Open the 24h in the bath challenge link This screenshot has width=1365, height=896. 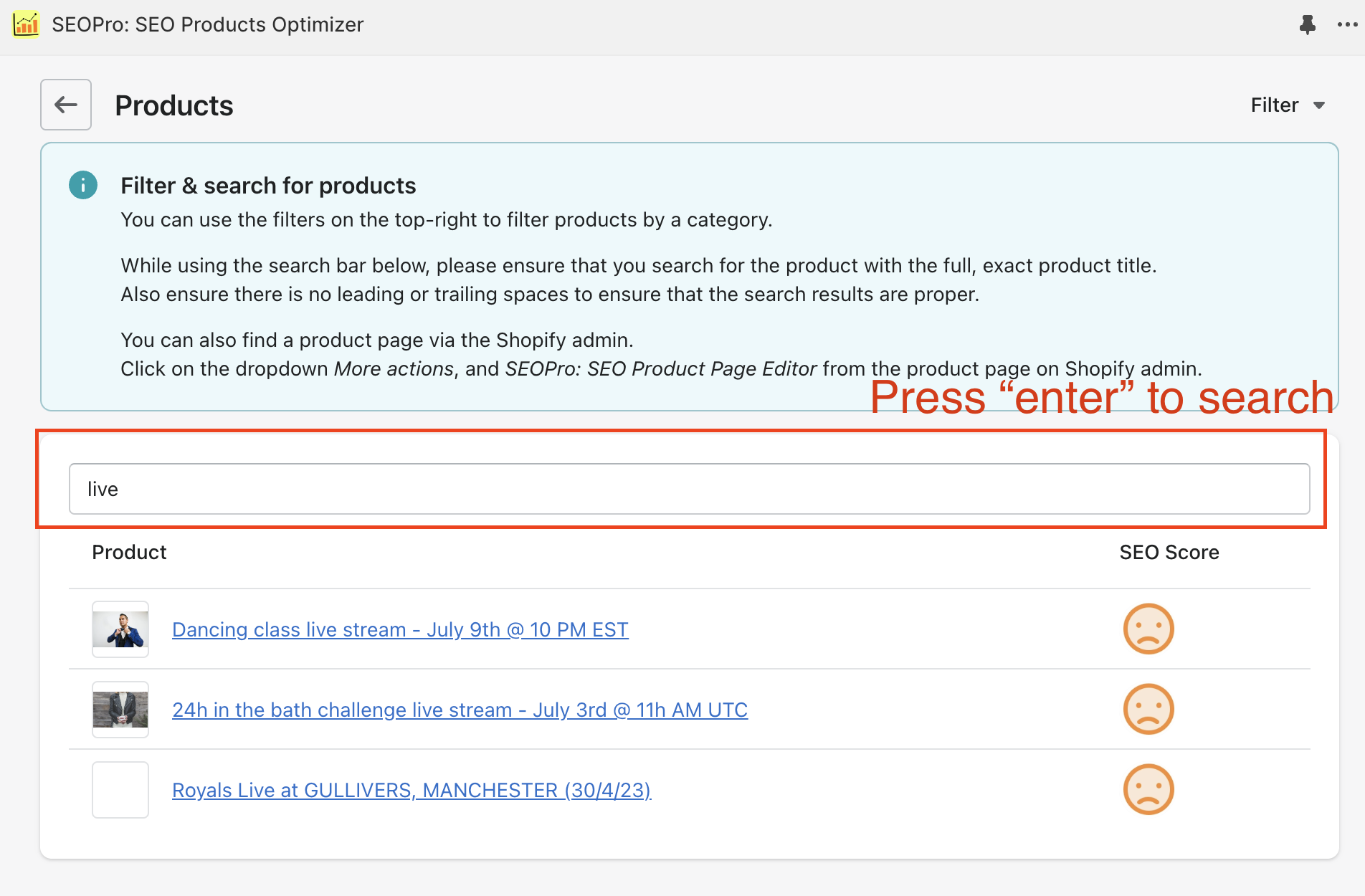tap(460, 710)
